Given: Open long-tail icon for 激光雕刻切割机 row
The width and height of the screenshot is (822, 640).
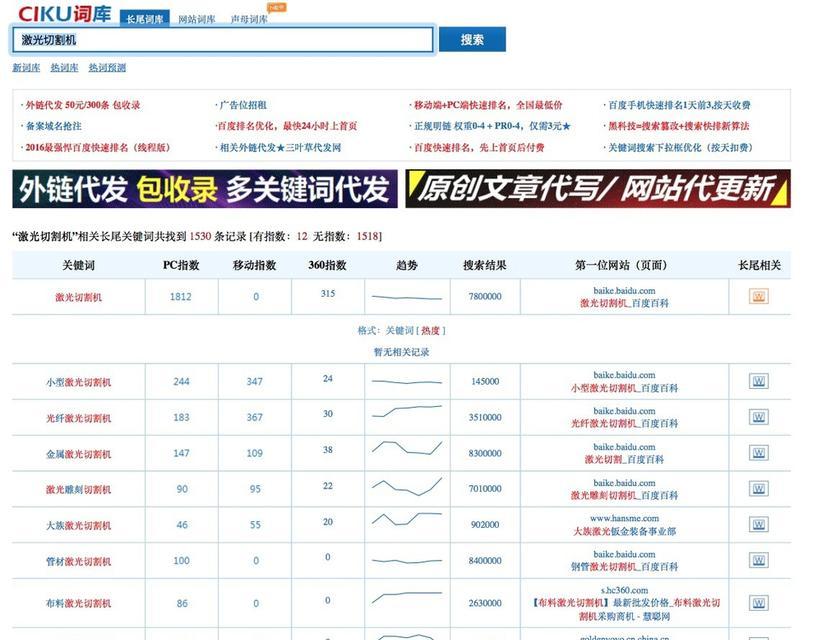Looking at the screenshot, I should (x=759, y=489).
